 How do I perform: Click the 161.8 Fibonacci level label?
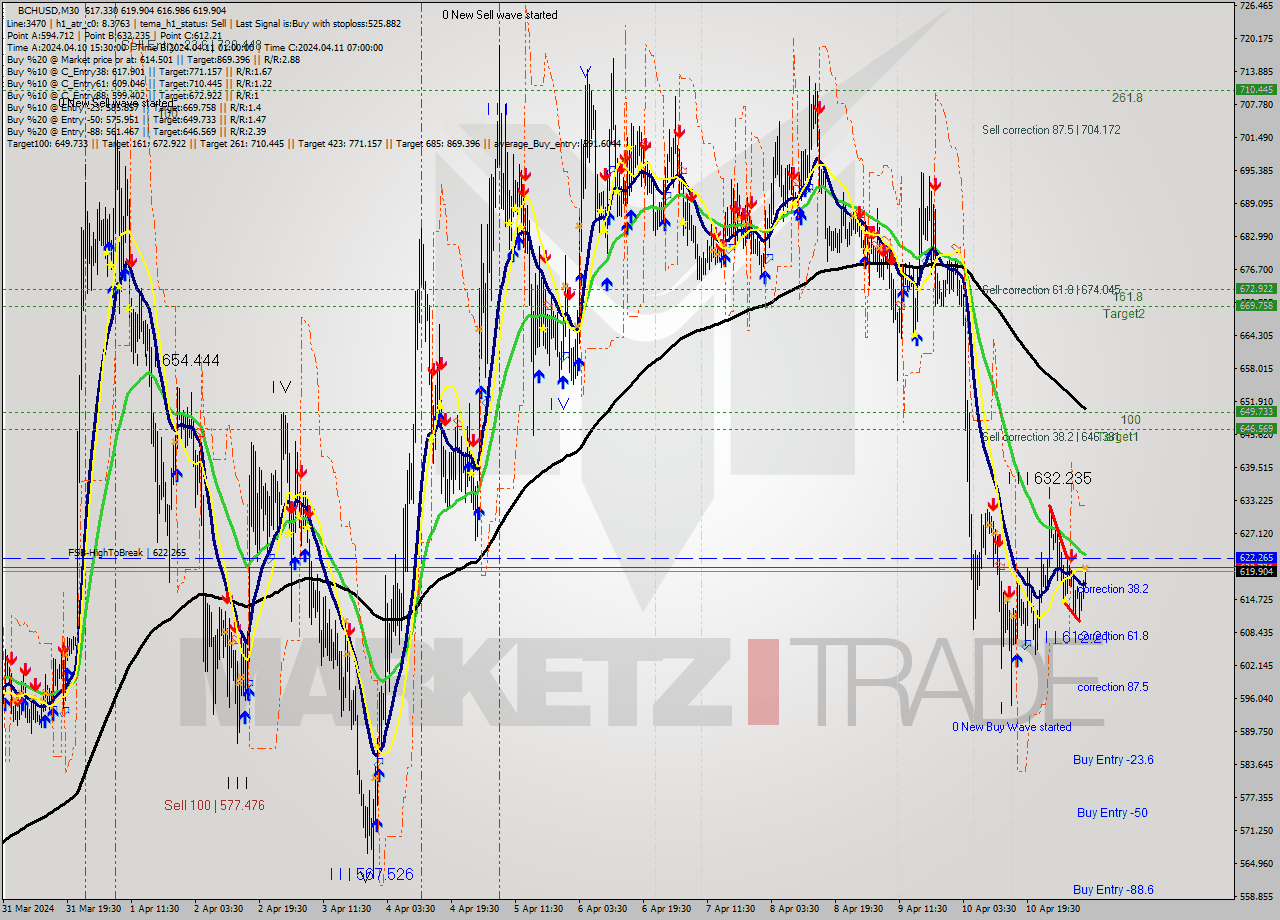pyautogui.click(x=1127, y=297)
